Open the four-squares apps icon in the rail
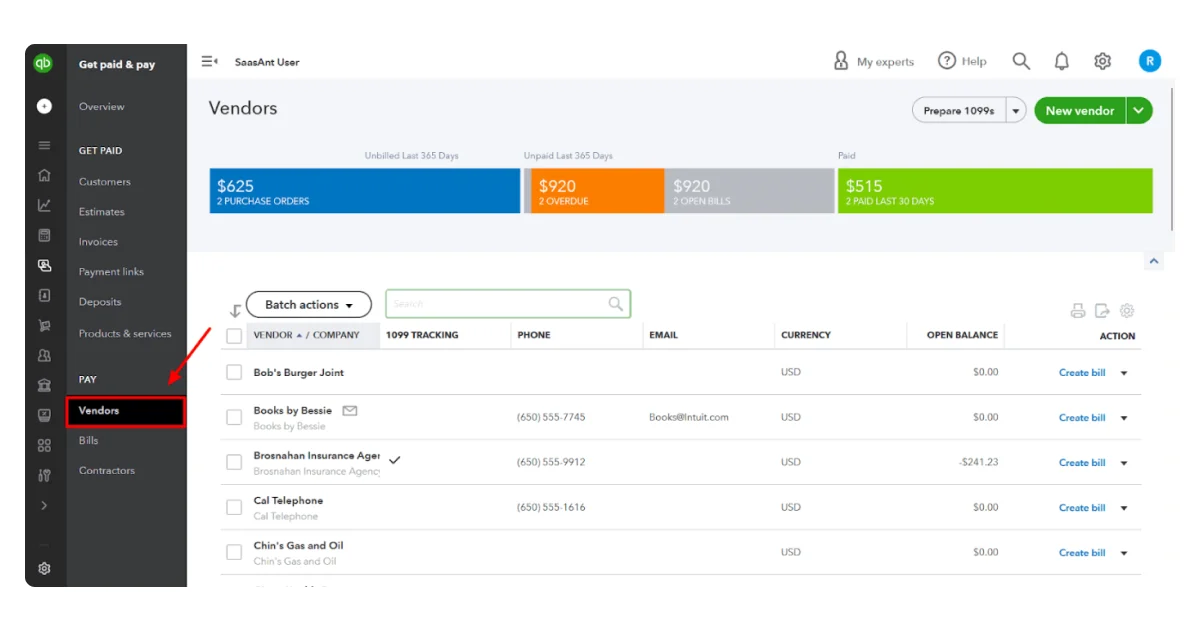 coord(44,445)
